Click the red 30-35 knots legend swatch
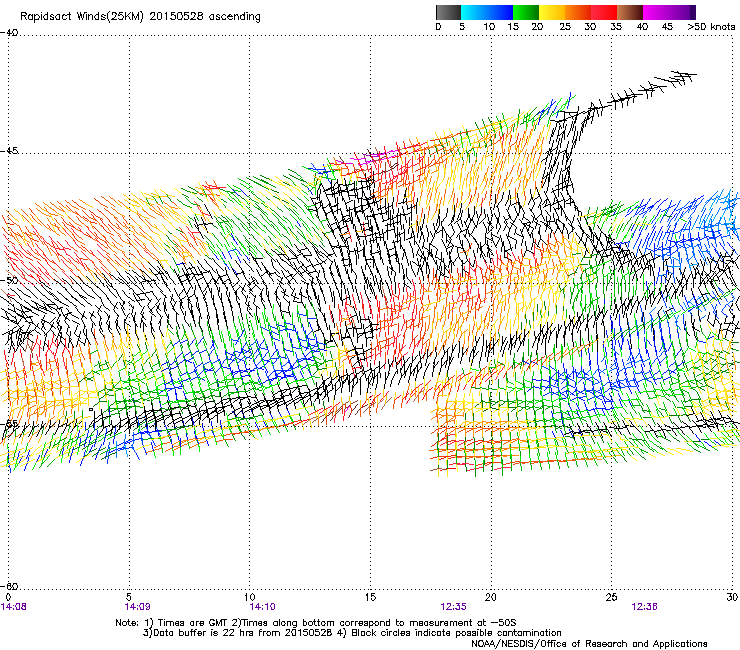 tap(604, 12)
